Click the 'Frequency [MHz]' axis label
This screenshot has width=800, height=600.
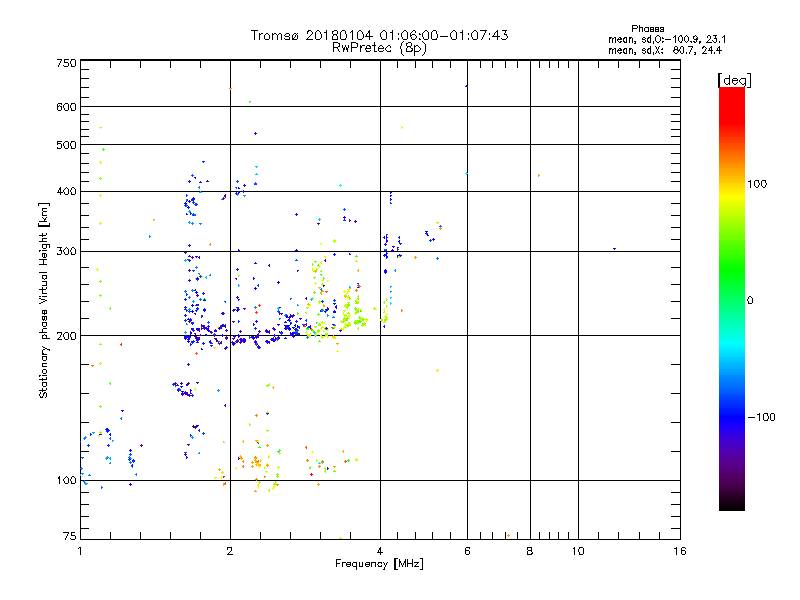pyautogui.click(x=379, y=564)
